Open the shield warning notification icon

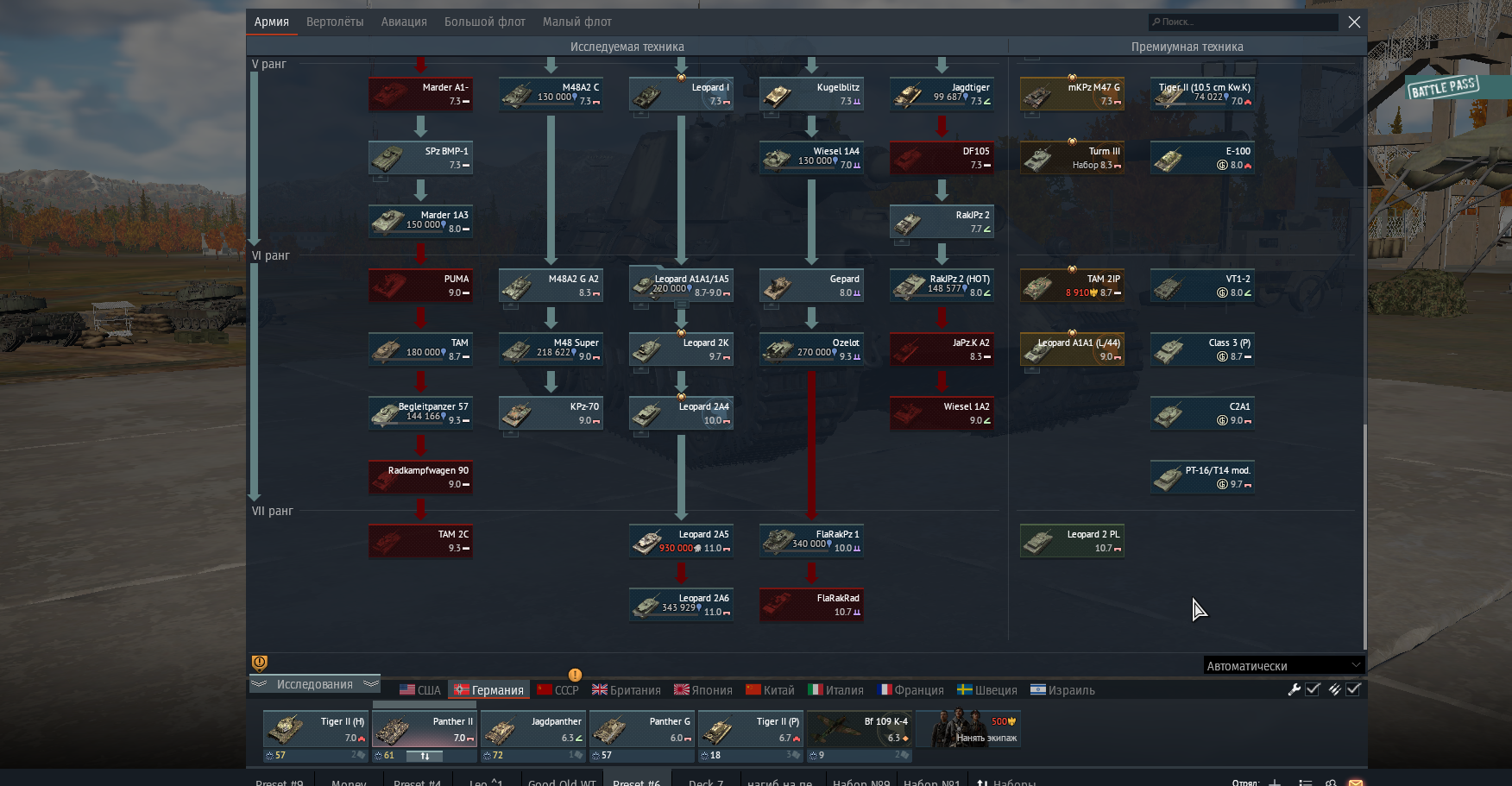click(x=259, y=663)
